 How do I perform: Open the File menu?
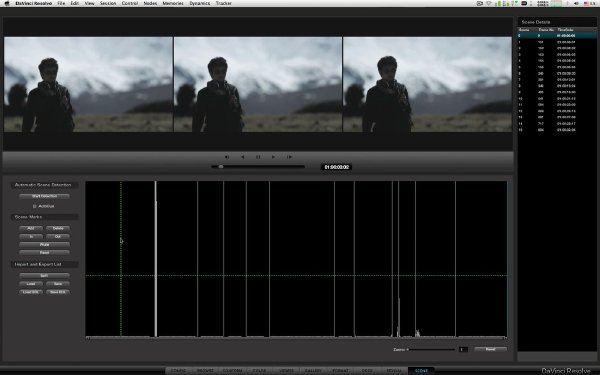[61, 3]
